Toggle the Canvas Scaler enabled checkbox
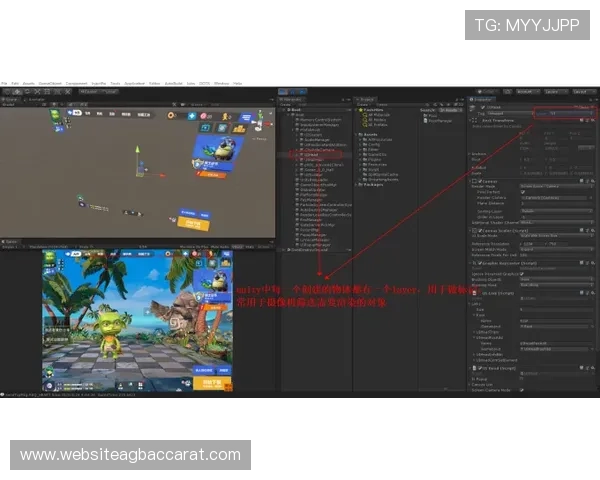 pos(480,230)
